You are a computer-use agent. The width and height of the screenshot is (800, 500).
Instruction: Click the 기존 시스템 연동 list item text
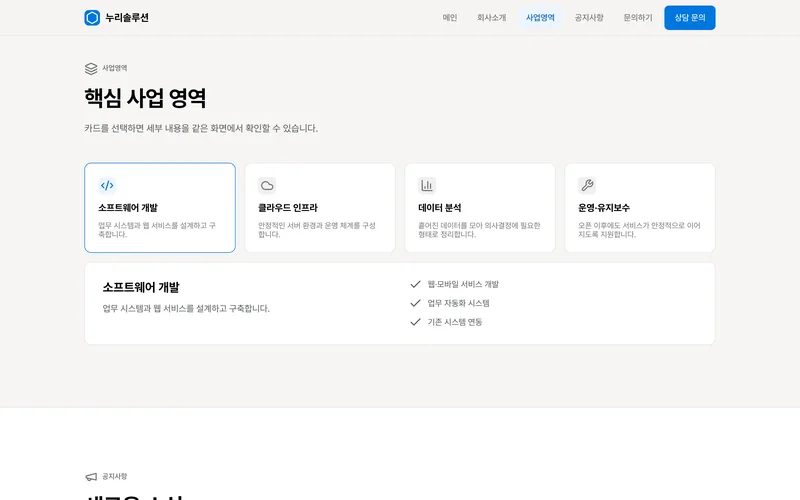point(455,322)
